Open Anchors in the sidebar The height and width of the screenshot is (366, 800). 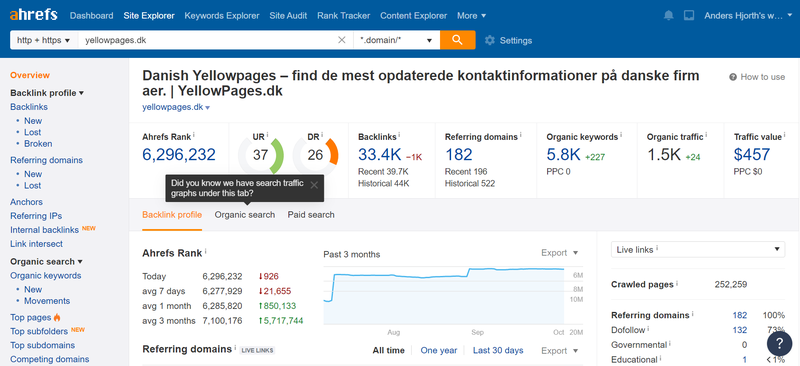tap(27, 202)
